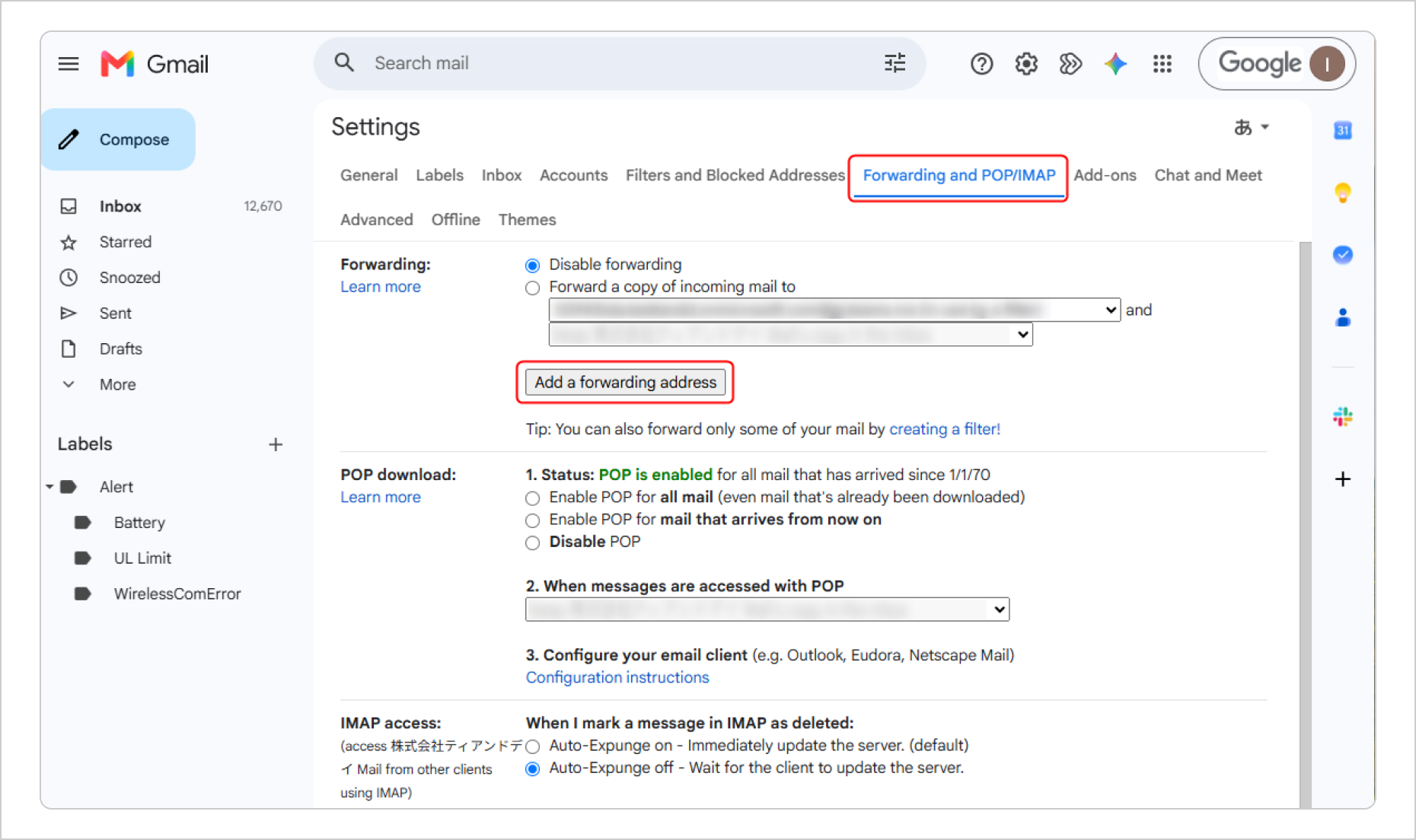This screenshot has height=840, width=1416.
Task: Switch to Filters and Blocked Addresses tab
Action: [735, 175]
